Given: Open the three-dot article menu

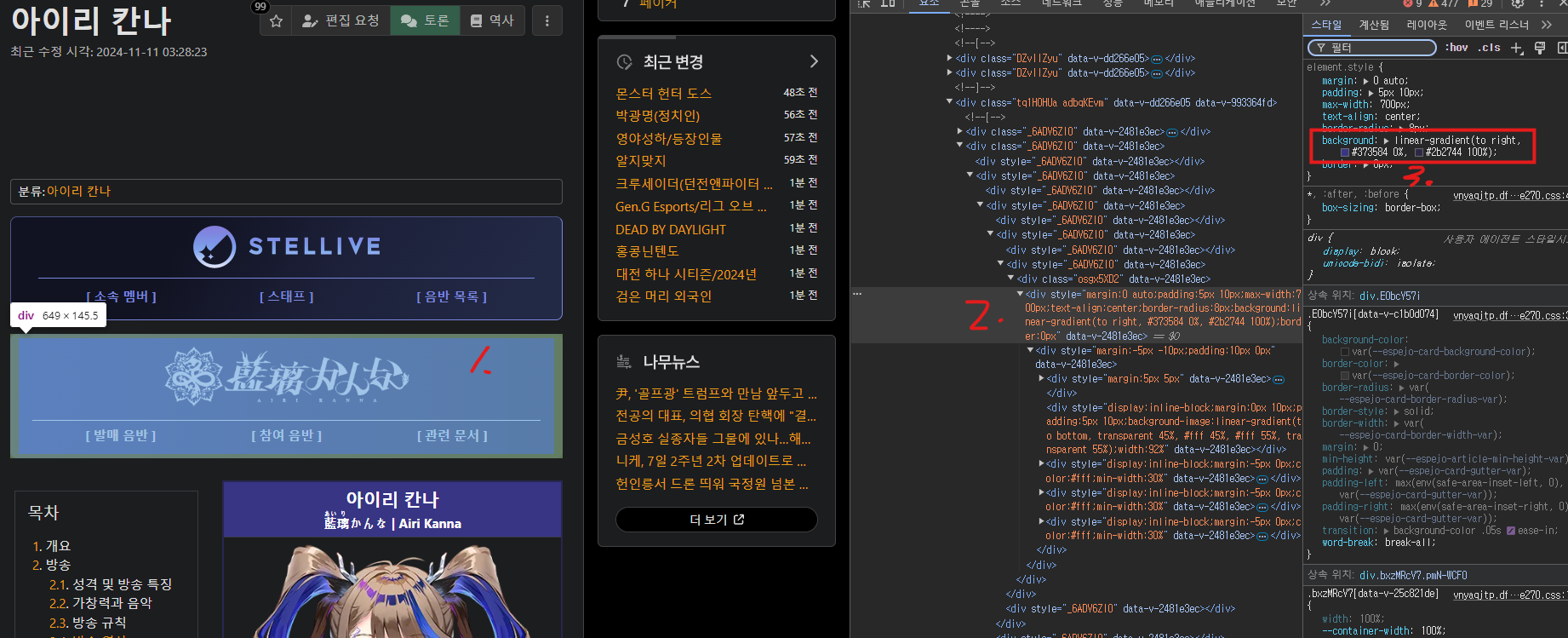Looking at the screenshot, I should tap(547, 20).
